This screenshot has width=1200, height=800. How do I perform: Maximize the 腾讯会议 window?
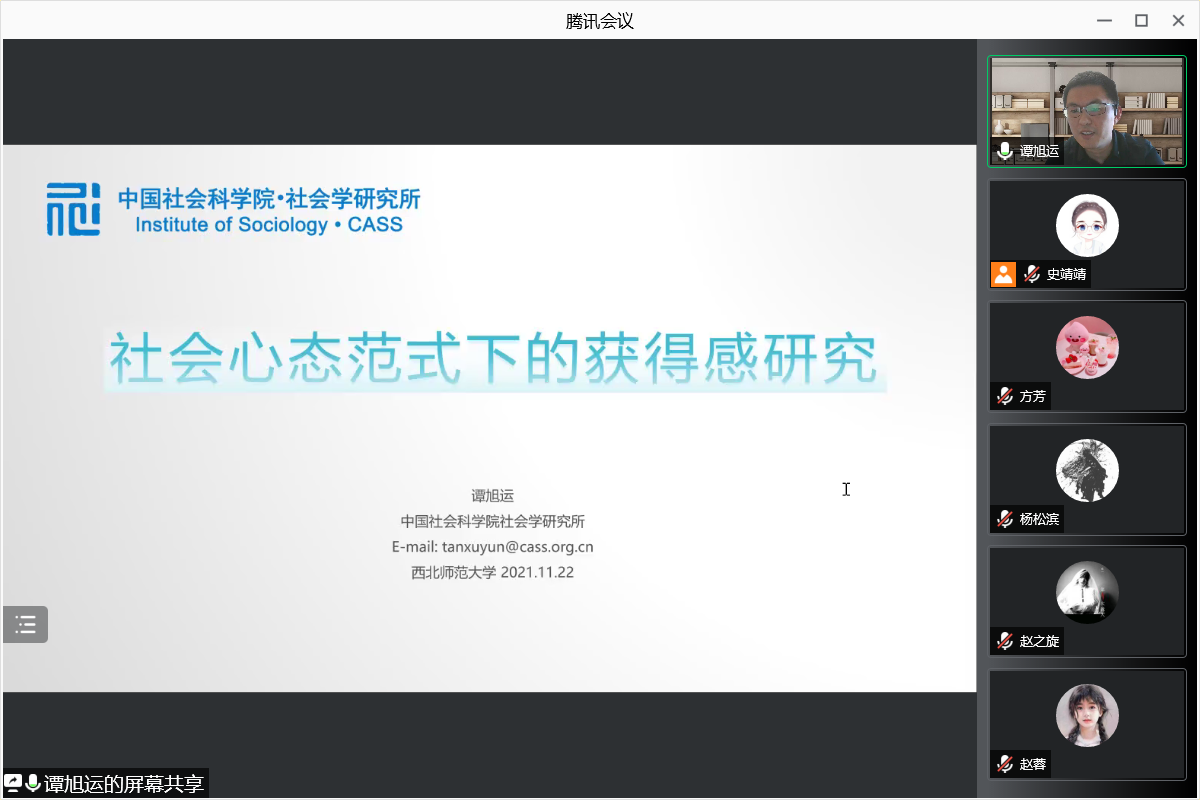(x=1141, y=20)
